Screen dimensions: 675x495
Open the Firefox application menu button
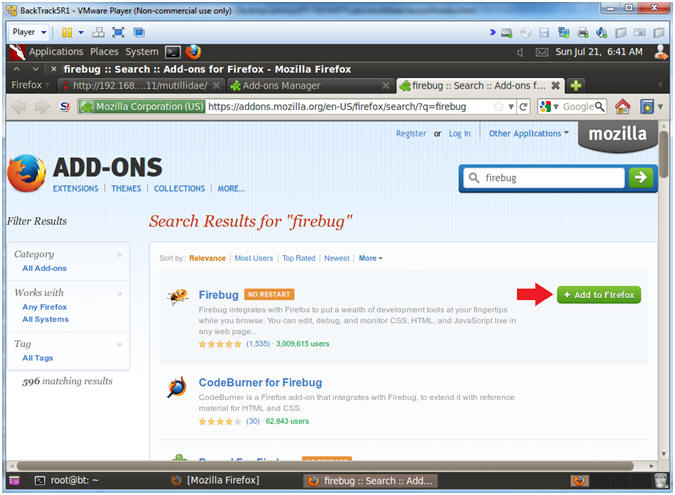coord(30,85)
